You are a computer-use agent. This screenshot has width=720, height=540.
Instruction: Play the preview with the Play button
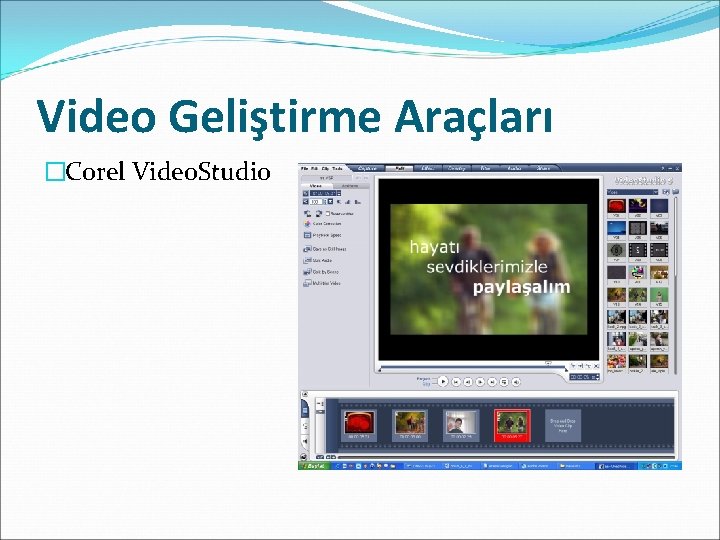click(x=443, y=381)
